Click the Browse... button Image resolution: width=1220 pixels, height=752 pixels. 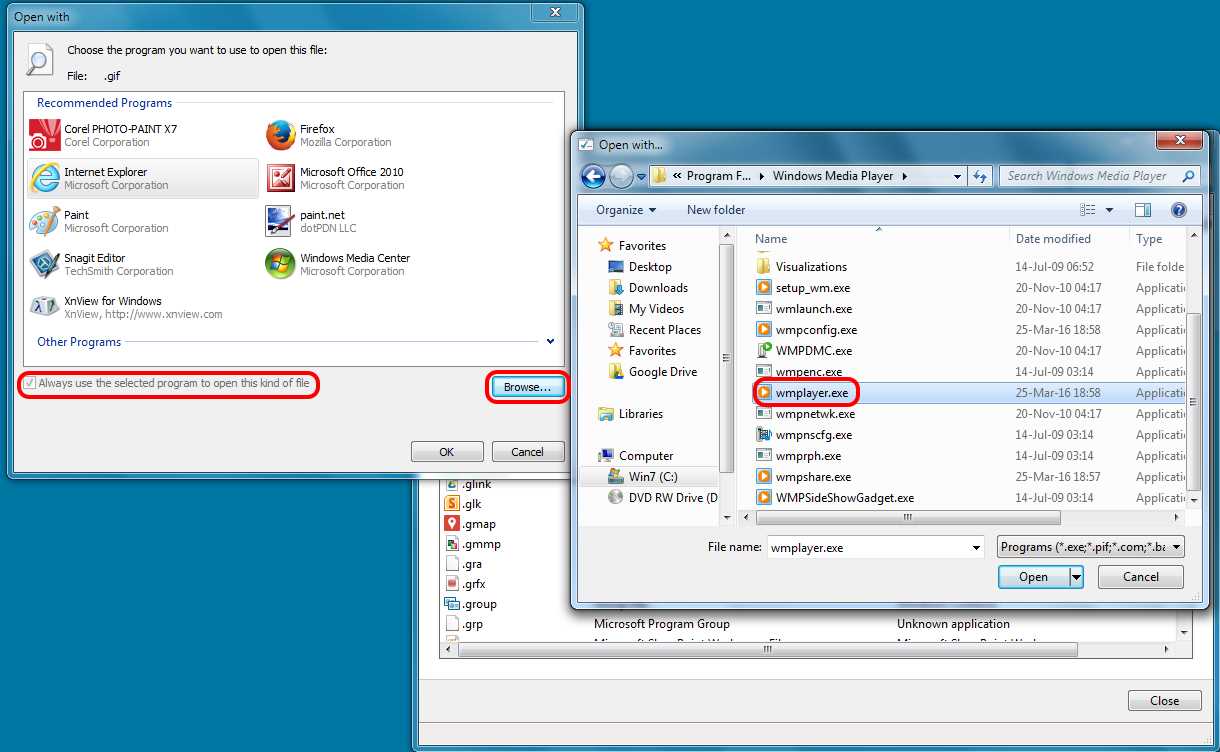(527, 387)
